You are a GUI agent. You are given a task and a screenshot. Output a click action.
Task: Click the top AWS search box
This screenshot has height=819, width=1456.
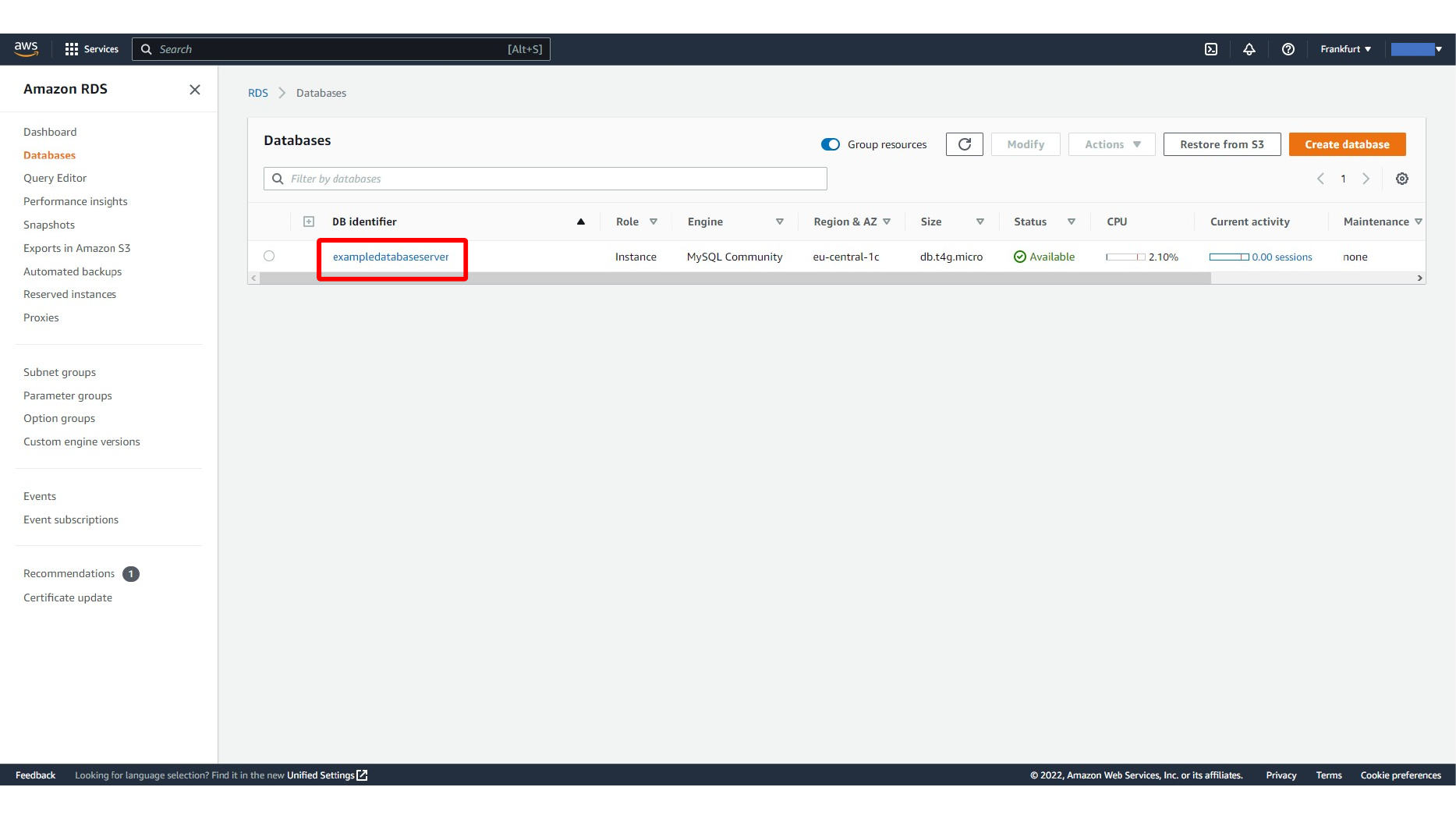(341, 49)
